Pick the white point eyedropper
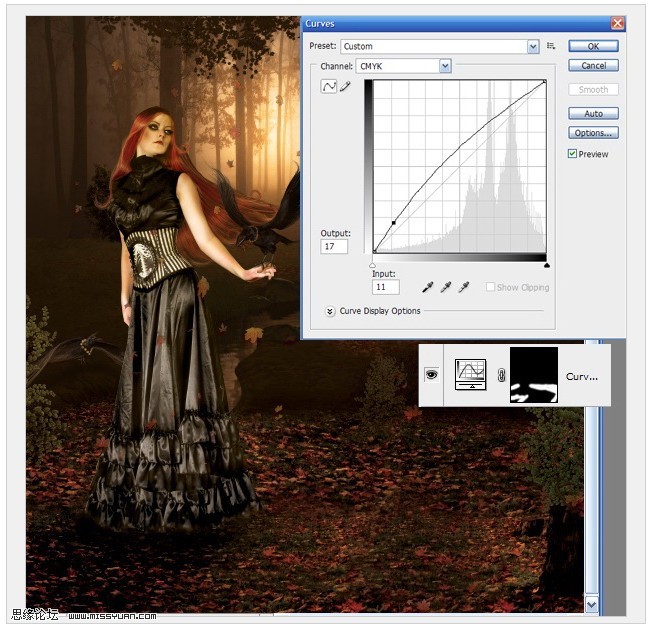Image resolution: width=652 pixels, height=630 pixels. [x=464, y=287]
